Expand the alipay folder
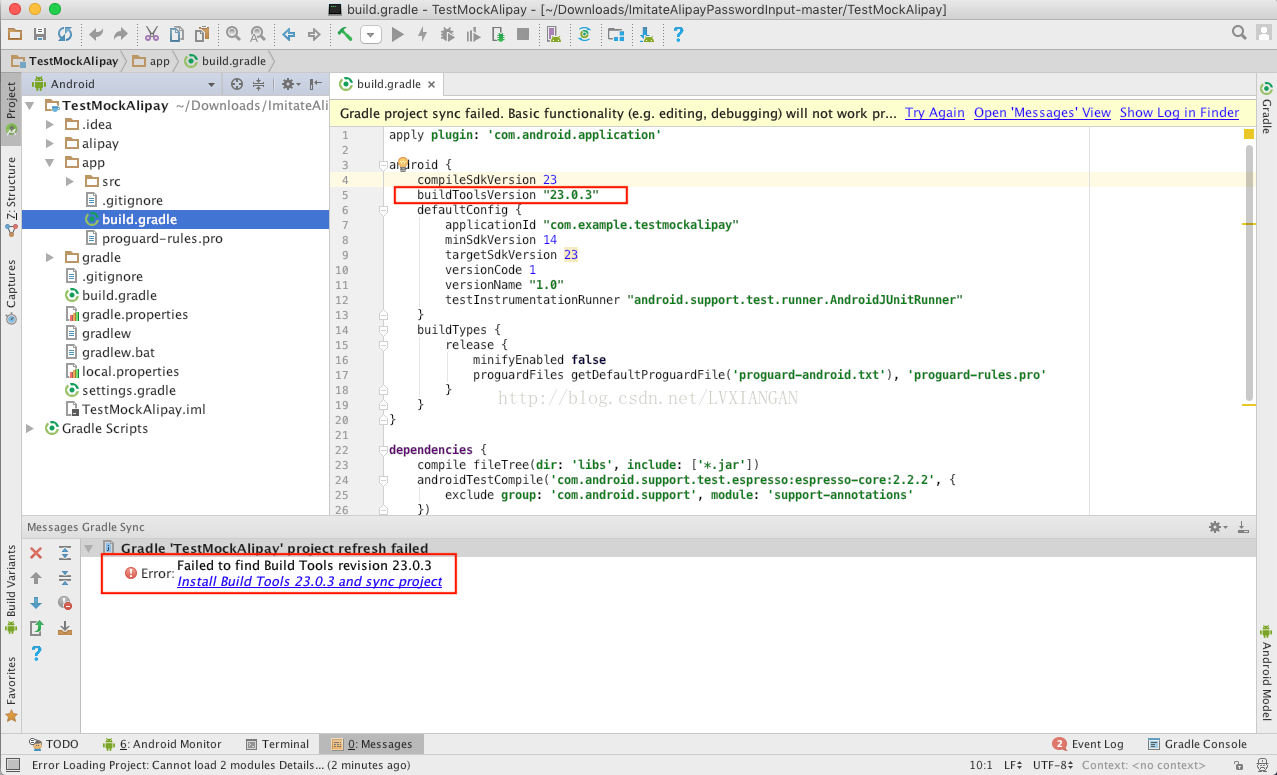The height and width of the screenshot is (775, 1277). tap(50, 144)
